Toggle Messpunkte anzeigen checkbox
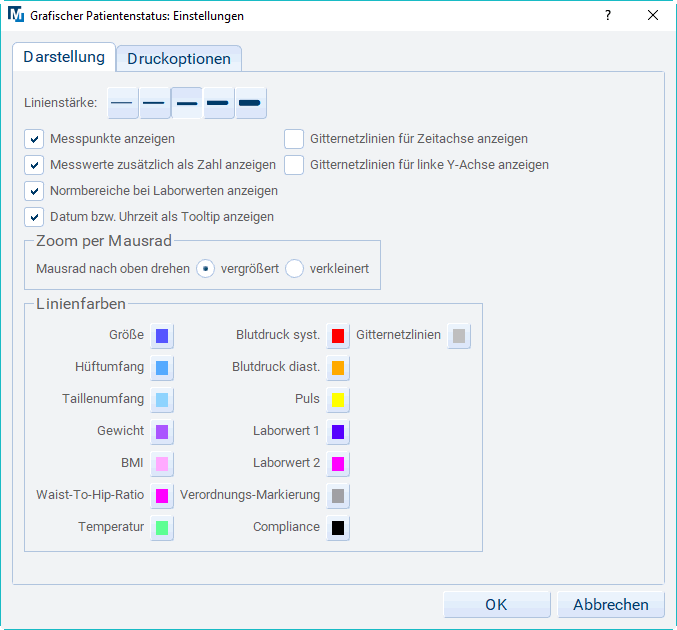The image size is (677, 630). [34, 139]
